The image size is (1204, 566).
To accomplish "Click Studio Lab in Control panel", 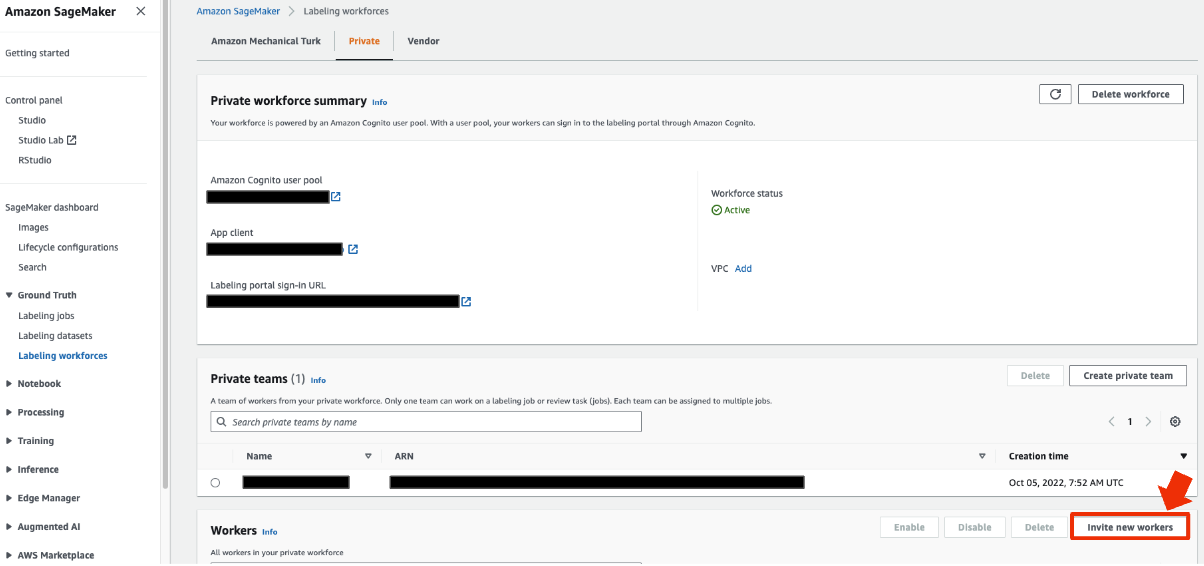I will click(x=40, y=140).
